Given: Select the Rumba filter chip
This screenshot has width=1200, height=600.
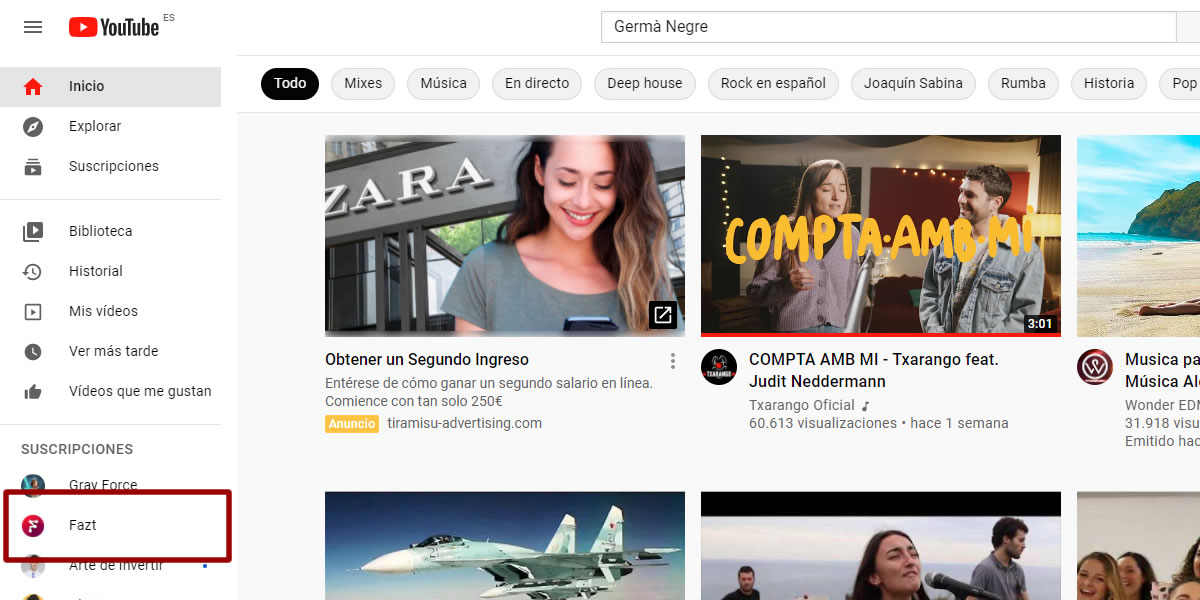Looking at the screenshot, I should (1023, 83).
